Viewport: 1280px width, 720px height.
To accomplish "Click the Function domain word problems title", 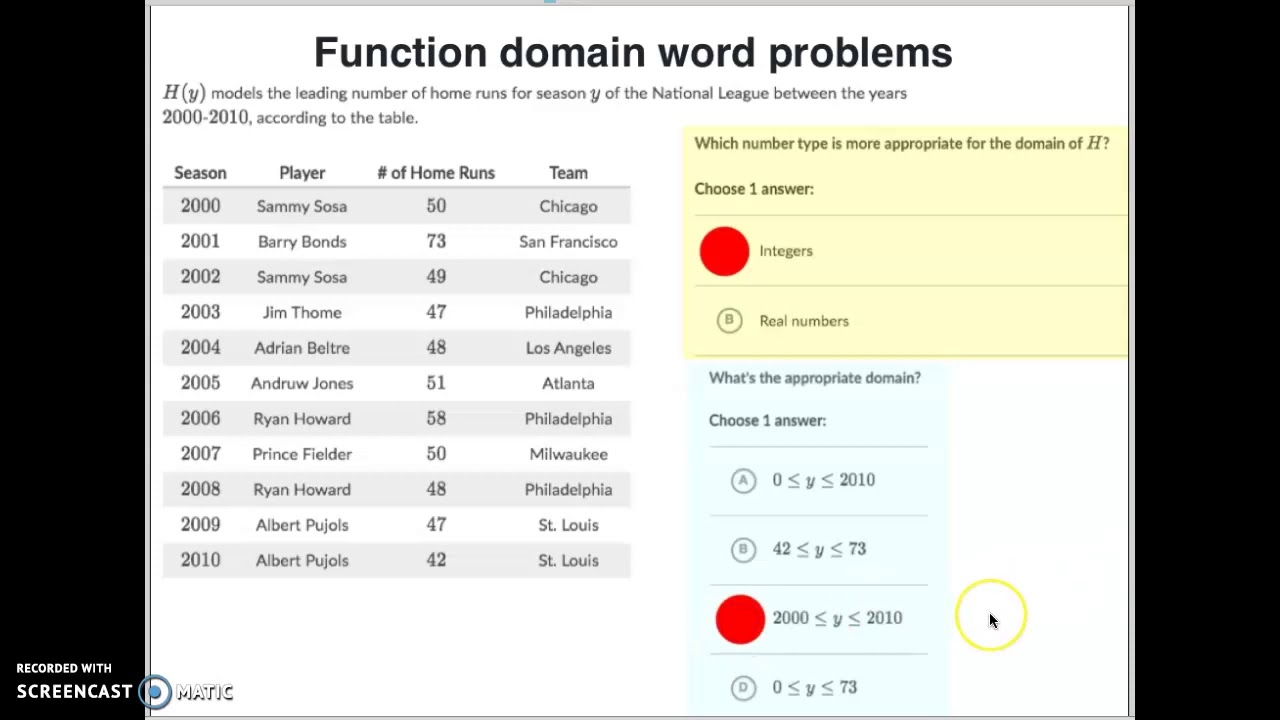I will 633,51.
